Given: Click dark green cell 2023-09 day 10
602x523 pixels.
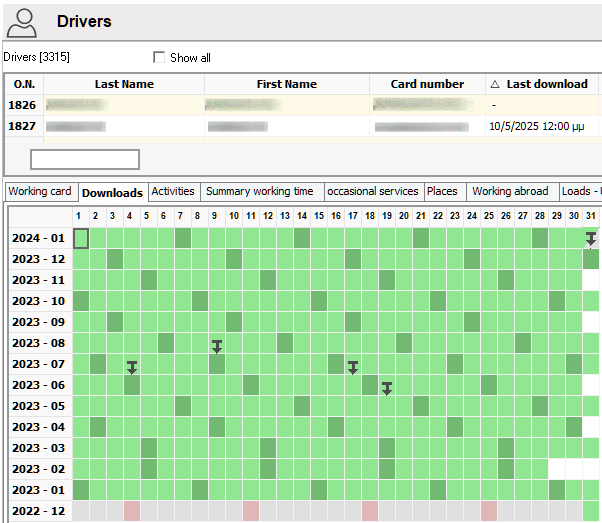Looking at the screenshot, I should [x=234, y=322].
